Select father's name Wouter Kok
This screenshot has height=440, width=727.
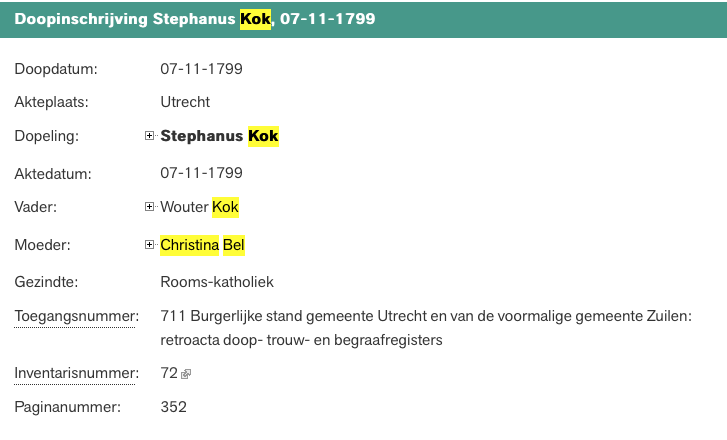[200, 207]
